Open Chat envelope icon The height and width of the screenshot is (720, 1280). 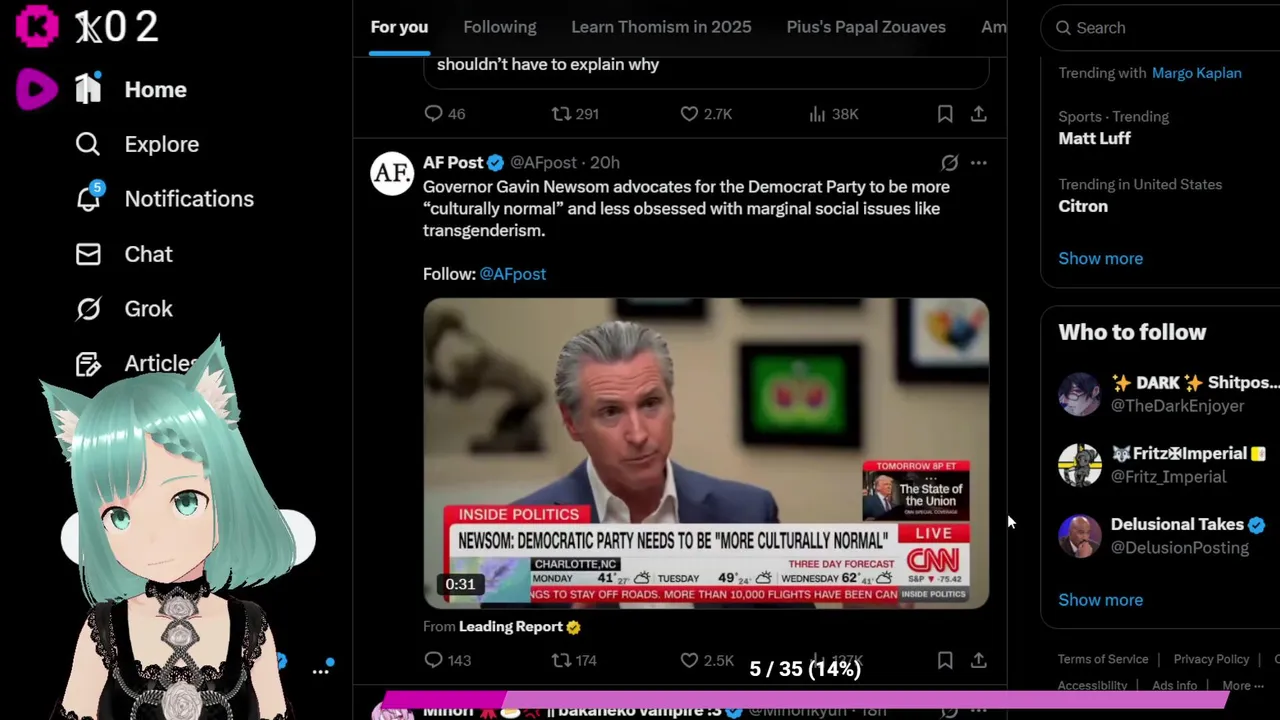[x=88, y=254]
